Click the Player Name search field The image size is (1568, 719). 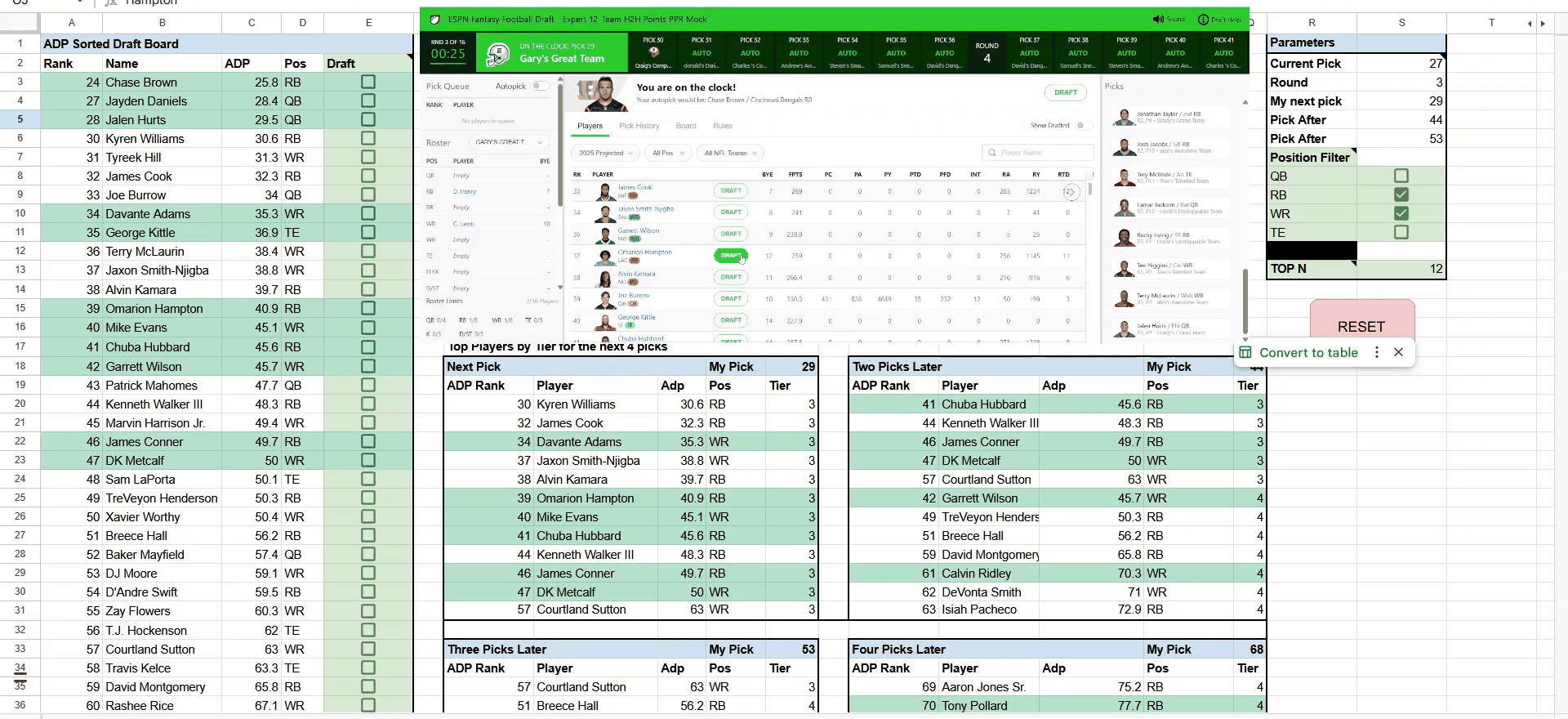tap(1037, 153)
